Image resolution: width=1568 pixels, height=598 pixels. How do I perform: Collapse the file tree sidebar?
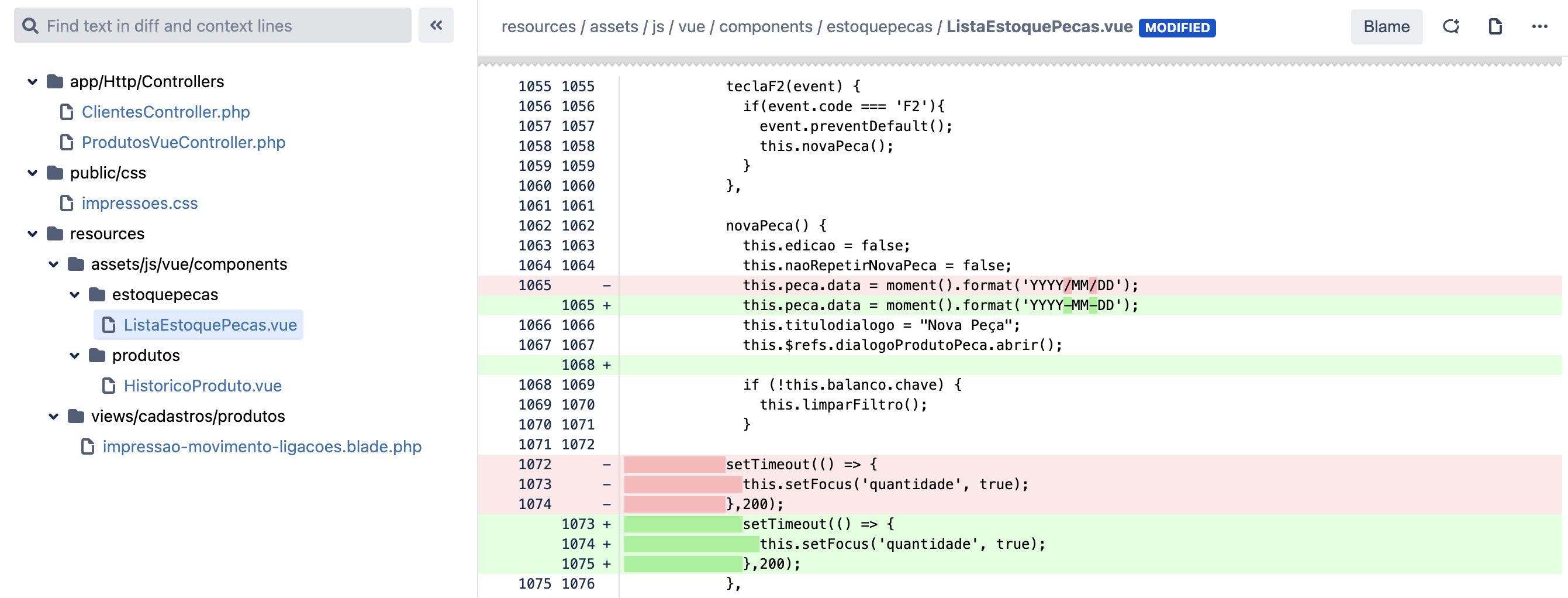[x=436, y=26]
